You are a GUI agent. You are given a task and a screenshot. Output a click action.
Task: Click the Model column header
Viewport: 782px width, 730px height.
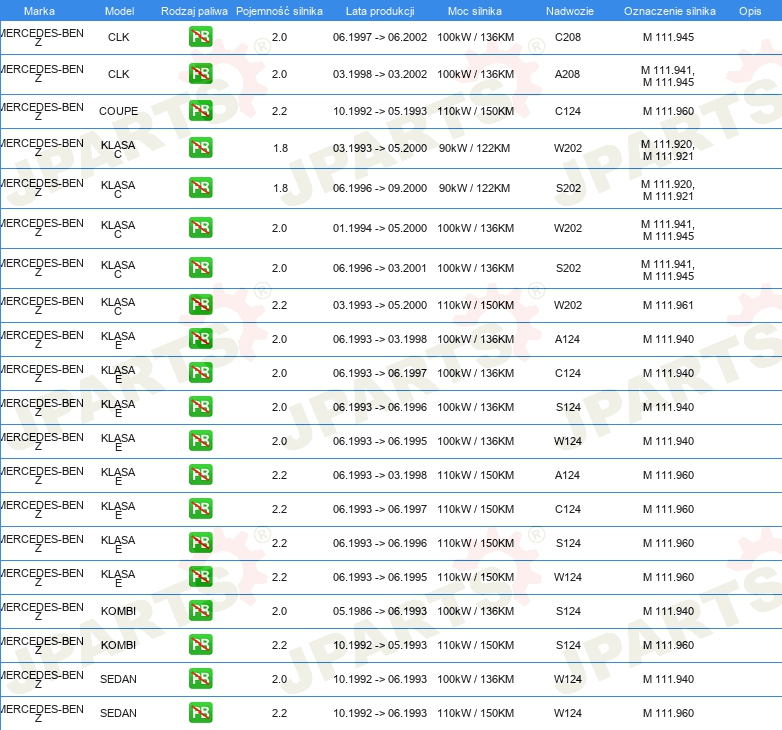(119, 10)
